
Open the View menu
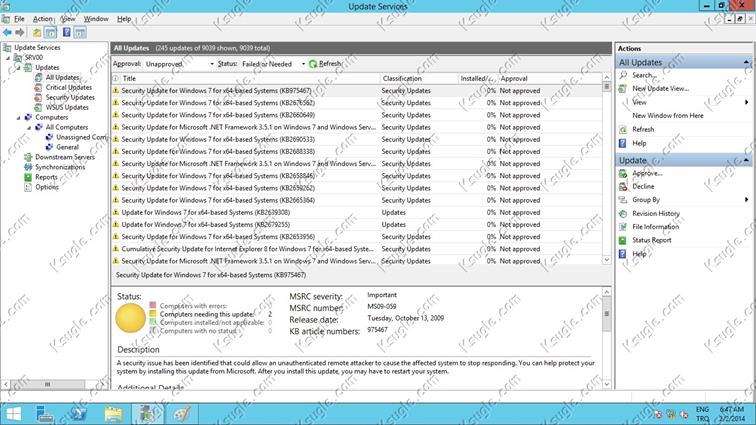pyautogui.click(x=68, y=19)
